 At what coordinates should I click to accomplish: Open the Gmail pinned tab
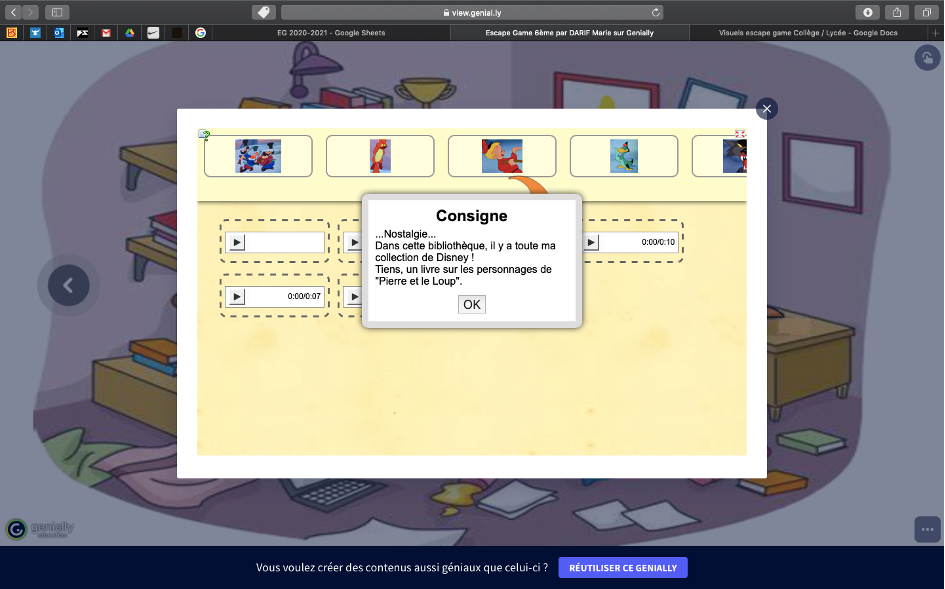click(106, 33)
